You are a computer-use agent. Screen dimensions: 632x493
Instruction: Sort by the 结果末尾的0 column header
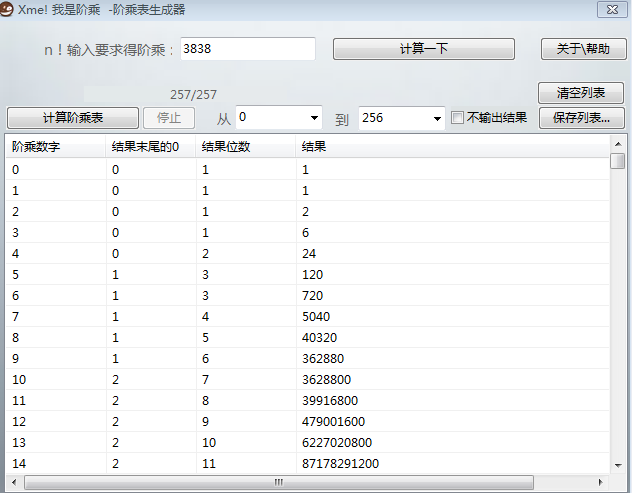(x=151, y=146)
